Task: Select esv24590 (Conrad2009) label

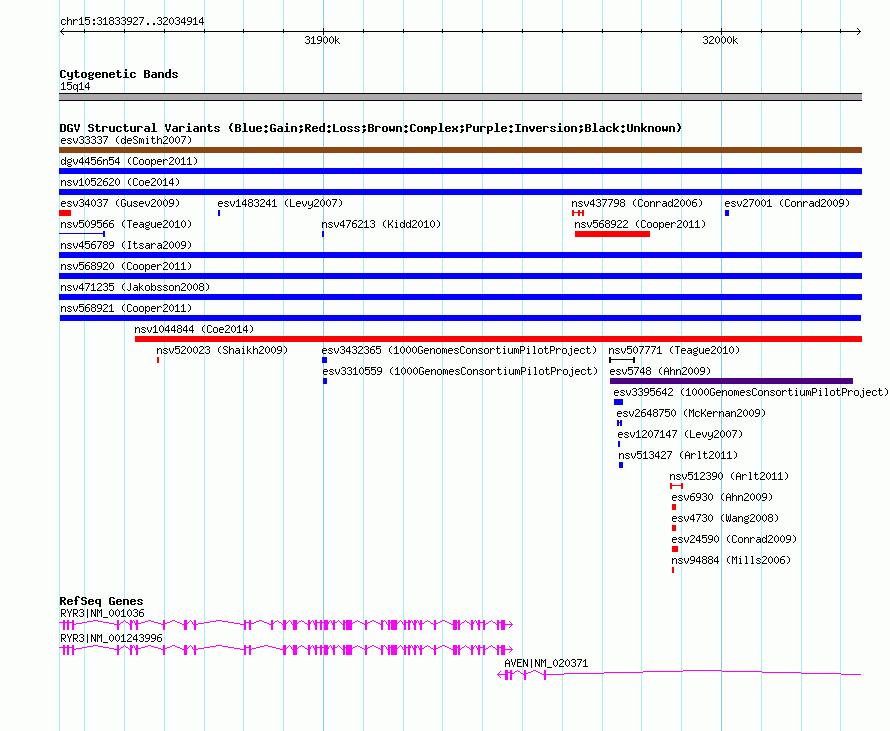Action: pos(734,539)
